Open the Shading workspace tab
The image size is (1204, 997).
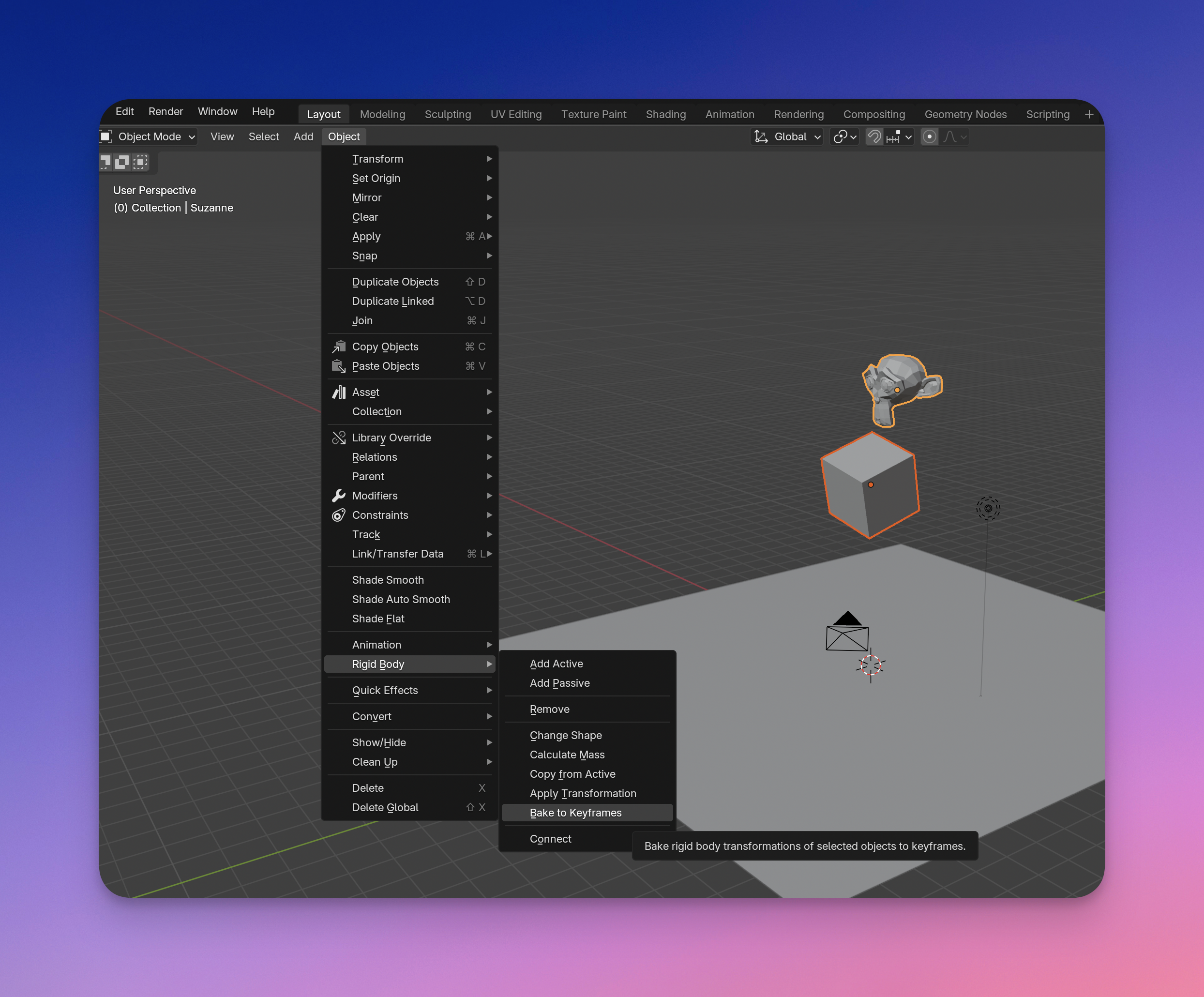[x=665, y=114]
